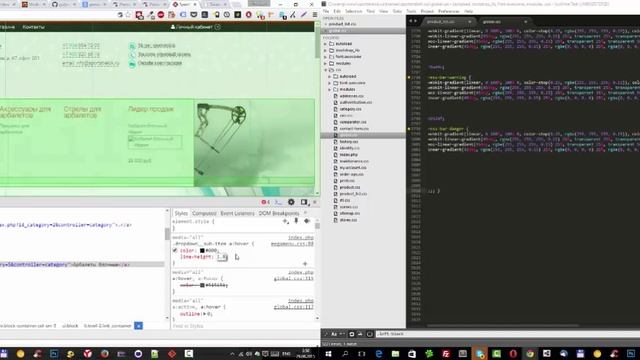Screen dimensions: 640x360
Task: Switch to Event Listeners tab
Action: pos(237,213)
